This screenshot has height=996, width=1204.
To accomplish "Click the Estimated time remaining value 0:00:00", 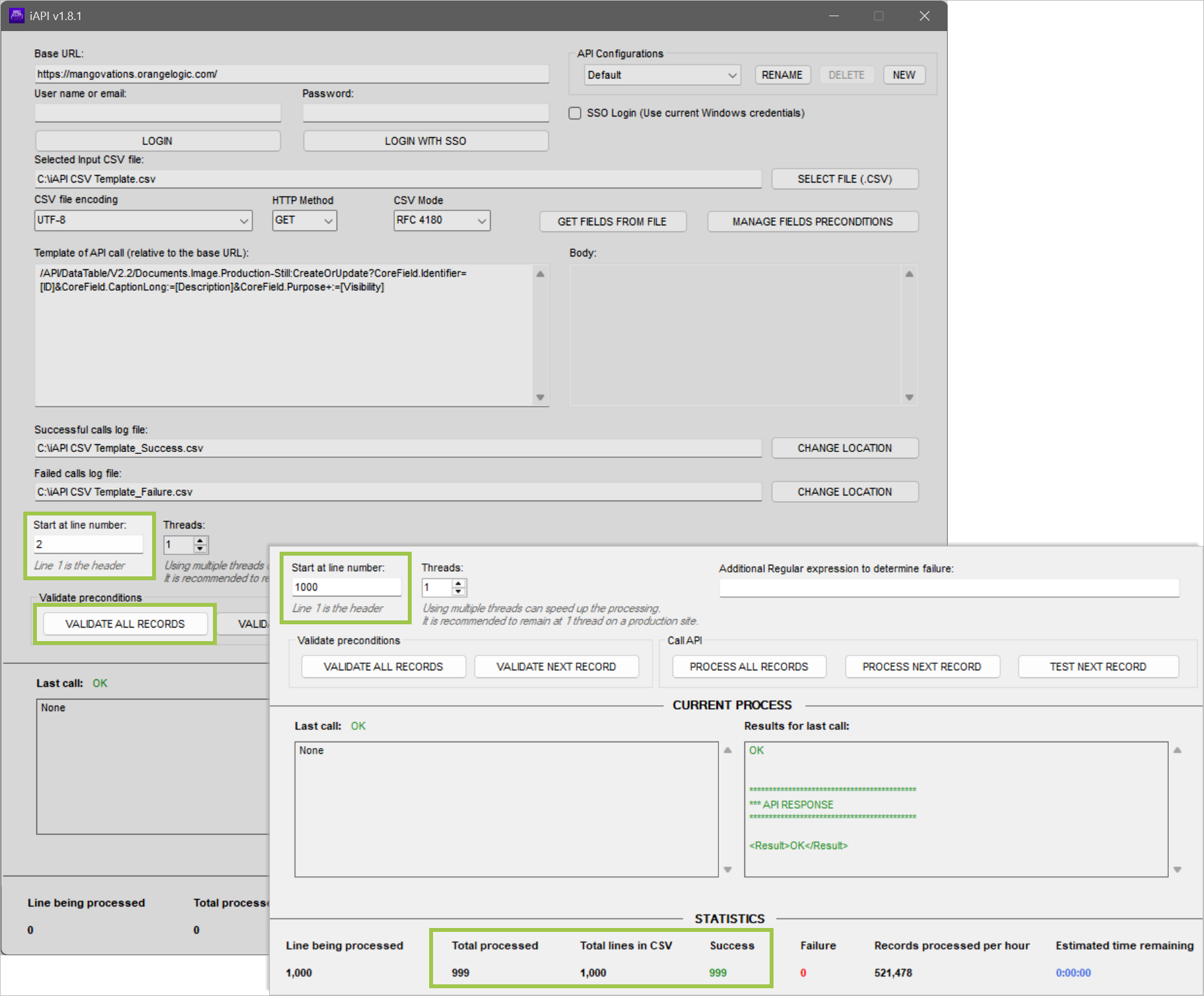I will click(x=1073, y=973).
